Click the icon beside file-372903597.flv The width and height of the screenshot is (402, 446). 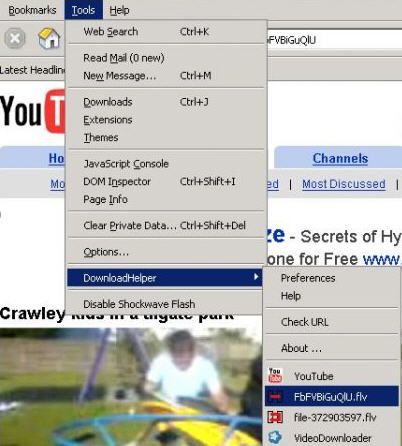pos(275,417)
